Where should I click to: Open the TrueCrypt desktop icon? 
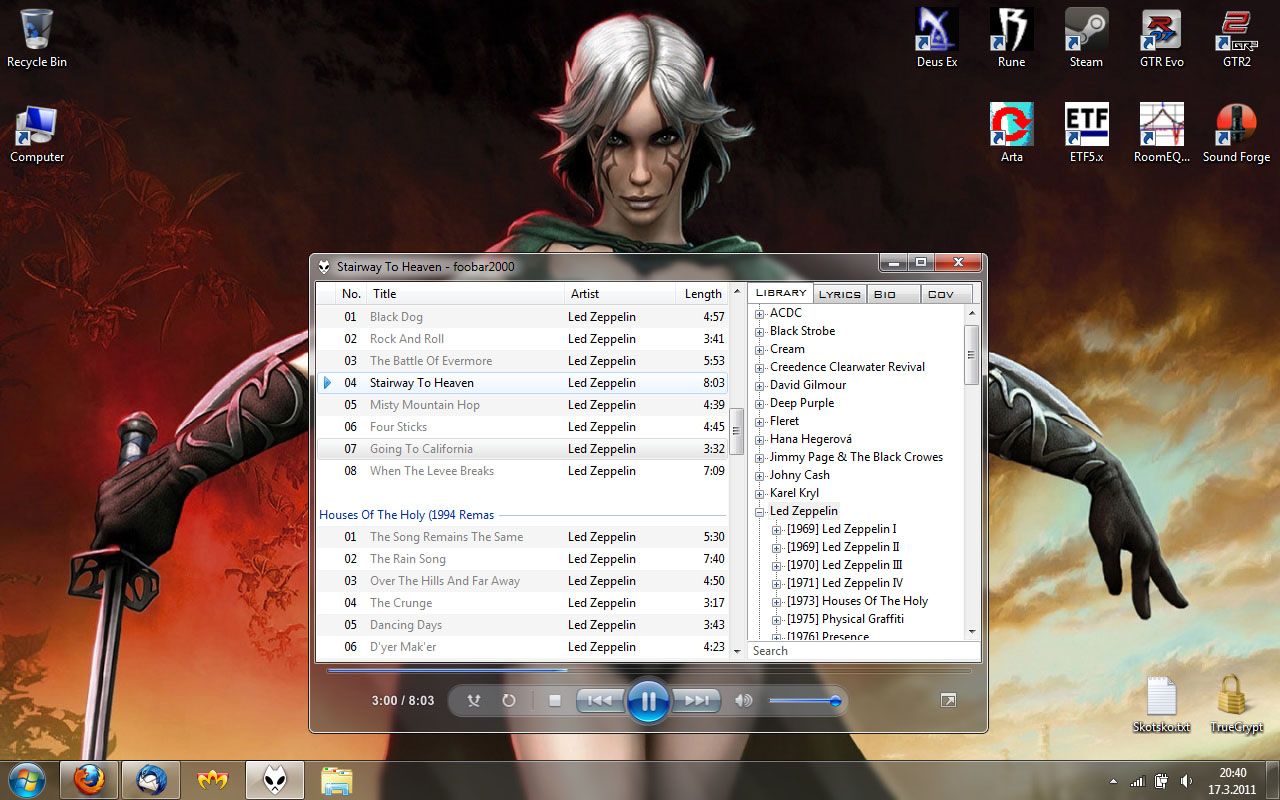coord(1236,705)
